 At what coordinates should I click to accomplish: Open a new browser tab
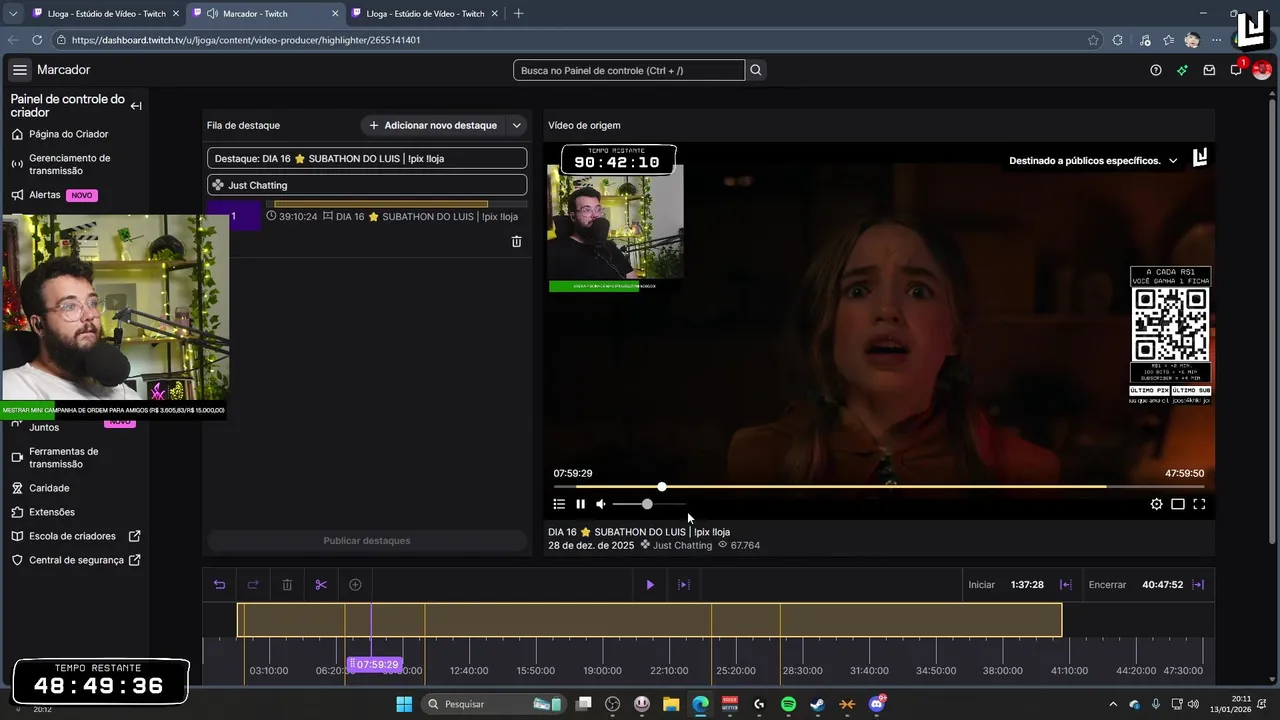(518, 13)
